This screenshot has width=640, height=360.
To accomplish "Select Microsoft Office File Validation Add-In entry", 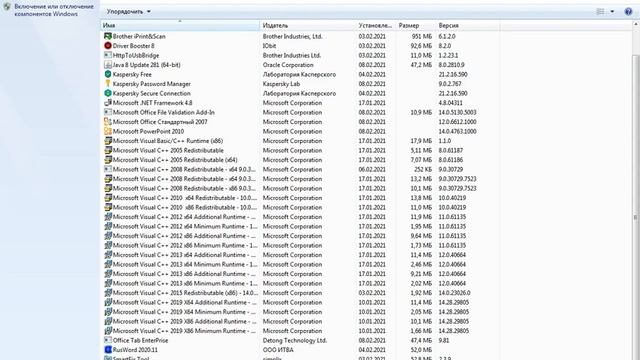I will [x=164, y=112].
